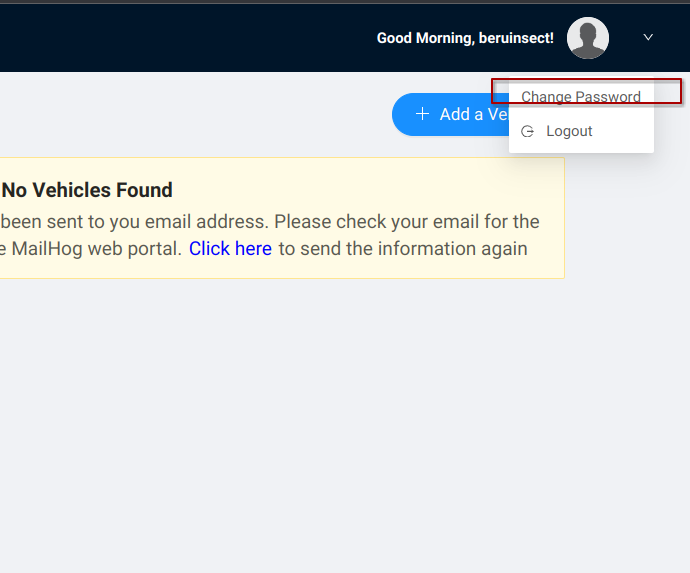Click the plus icon on Add a Vehicle

(x=422, y=114)
